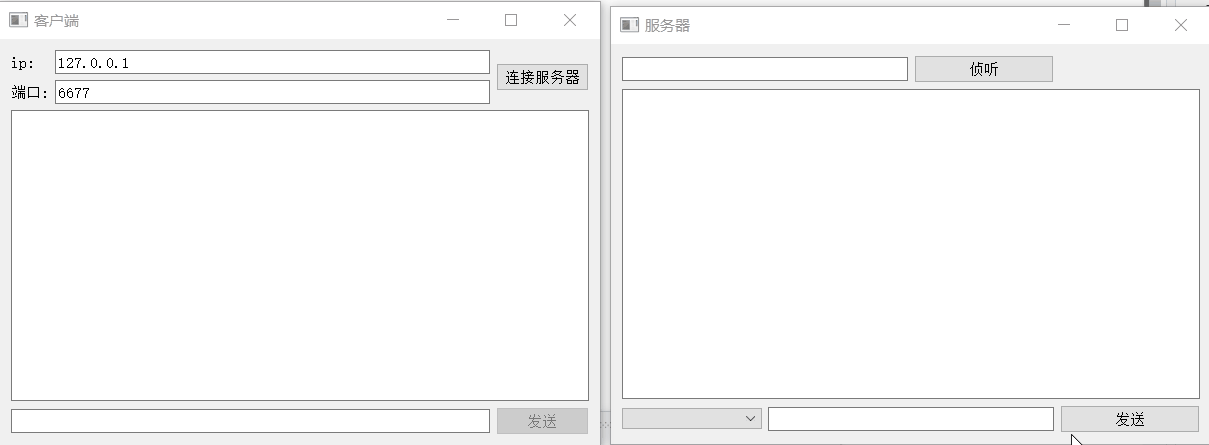Screen dimensions: 1209x445
Task: Minimize the 客户端 window
Action: (x=453, y=20)
